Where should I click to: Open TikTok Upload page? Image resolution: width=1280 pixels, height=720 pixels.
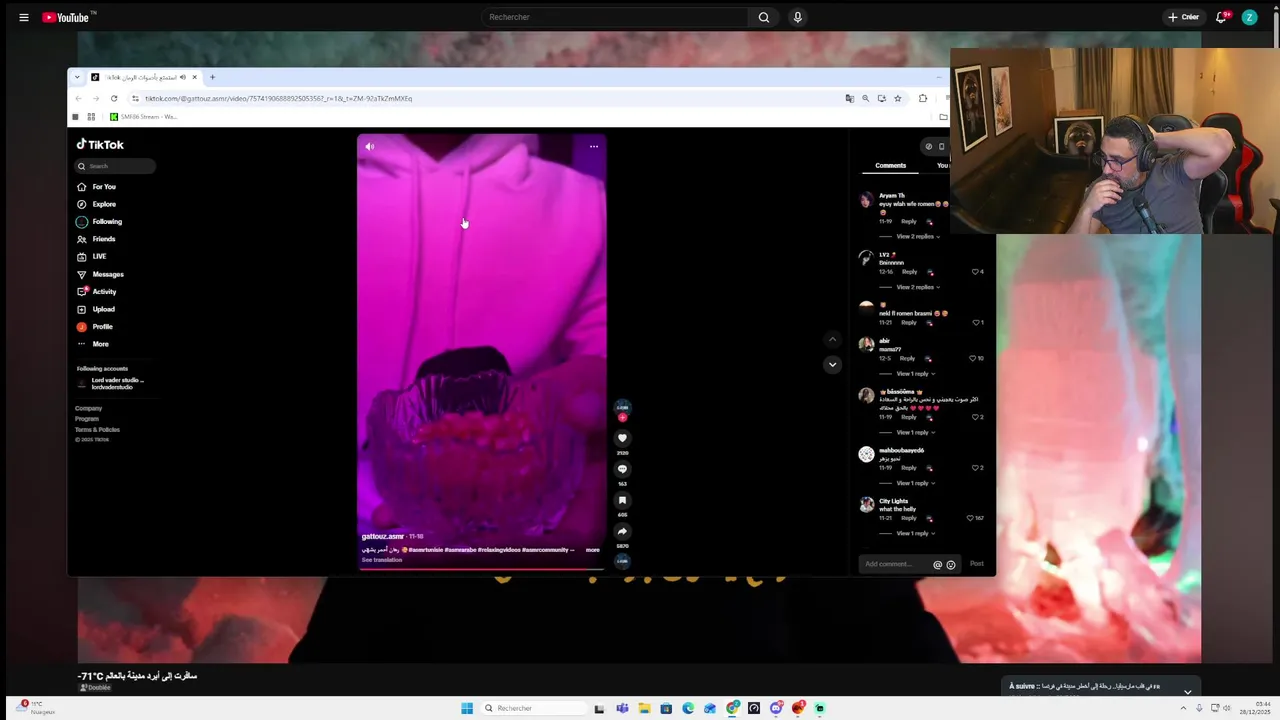pos(96,309)
